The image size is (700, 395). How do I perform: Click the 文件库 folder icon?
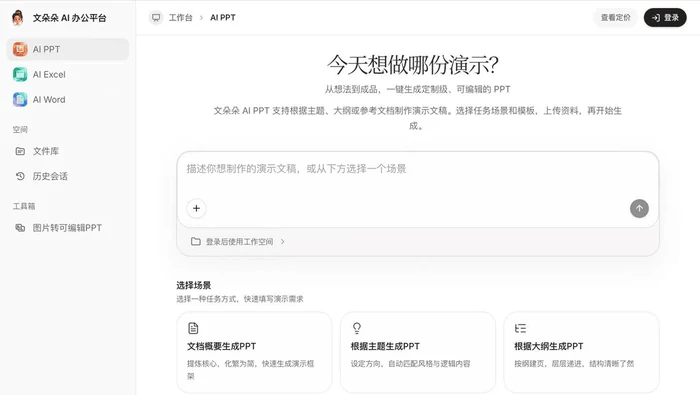pos(20,151)
